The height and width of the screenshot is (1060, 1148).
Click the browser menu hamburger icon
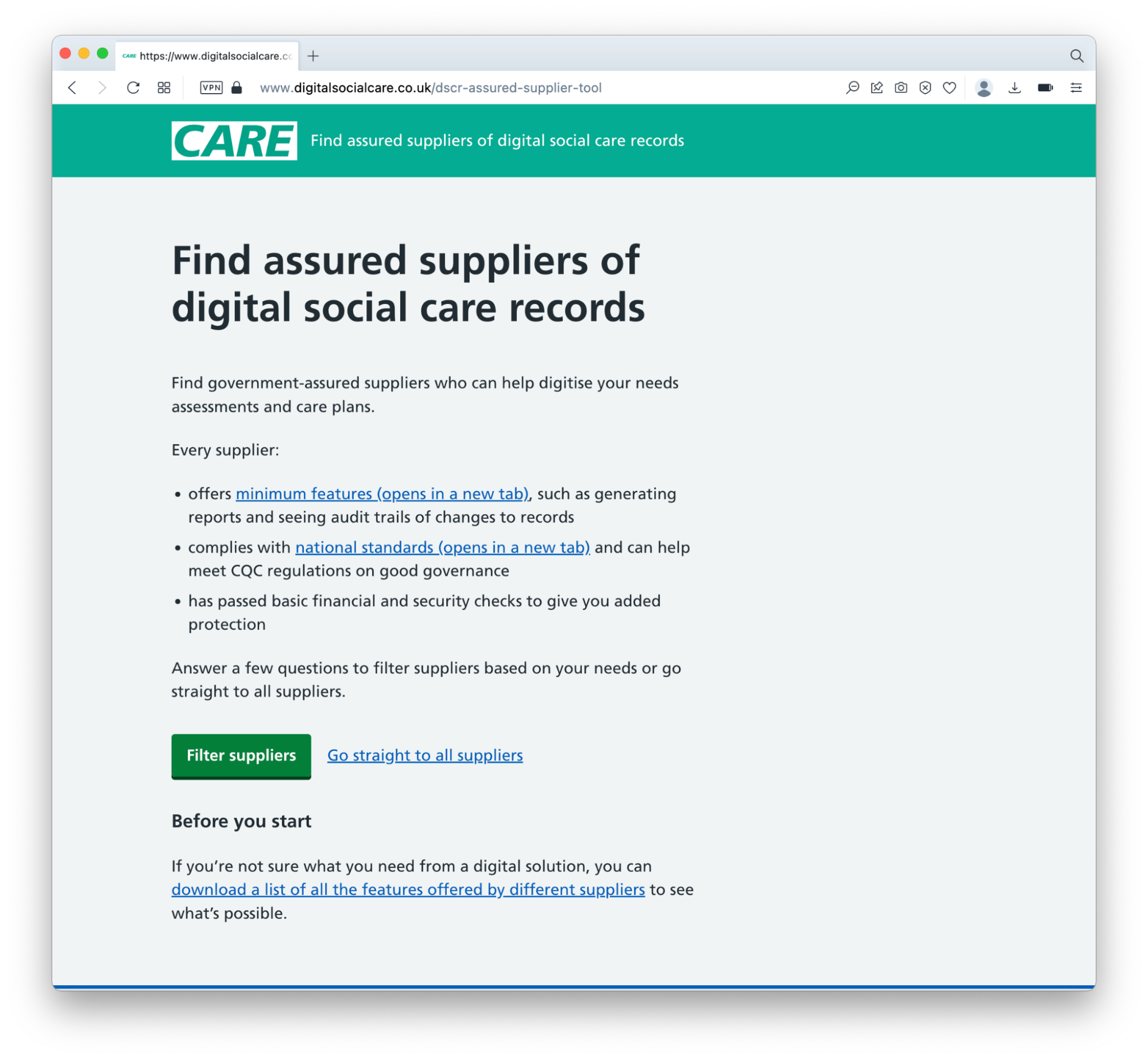1076,87
